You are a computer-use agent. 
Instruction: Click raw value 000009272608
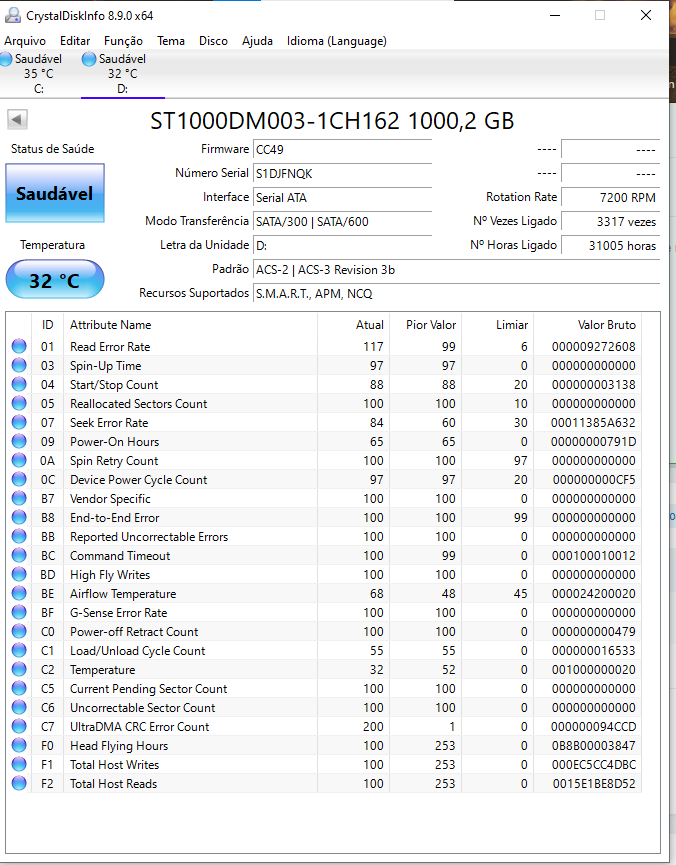(x=594, y=346)
